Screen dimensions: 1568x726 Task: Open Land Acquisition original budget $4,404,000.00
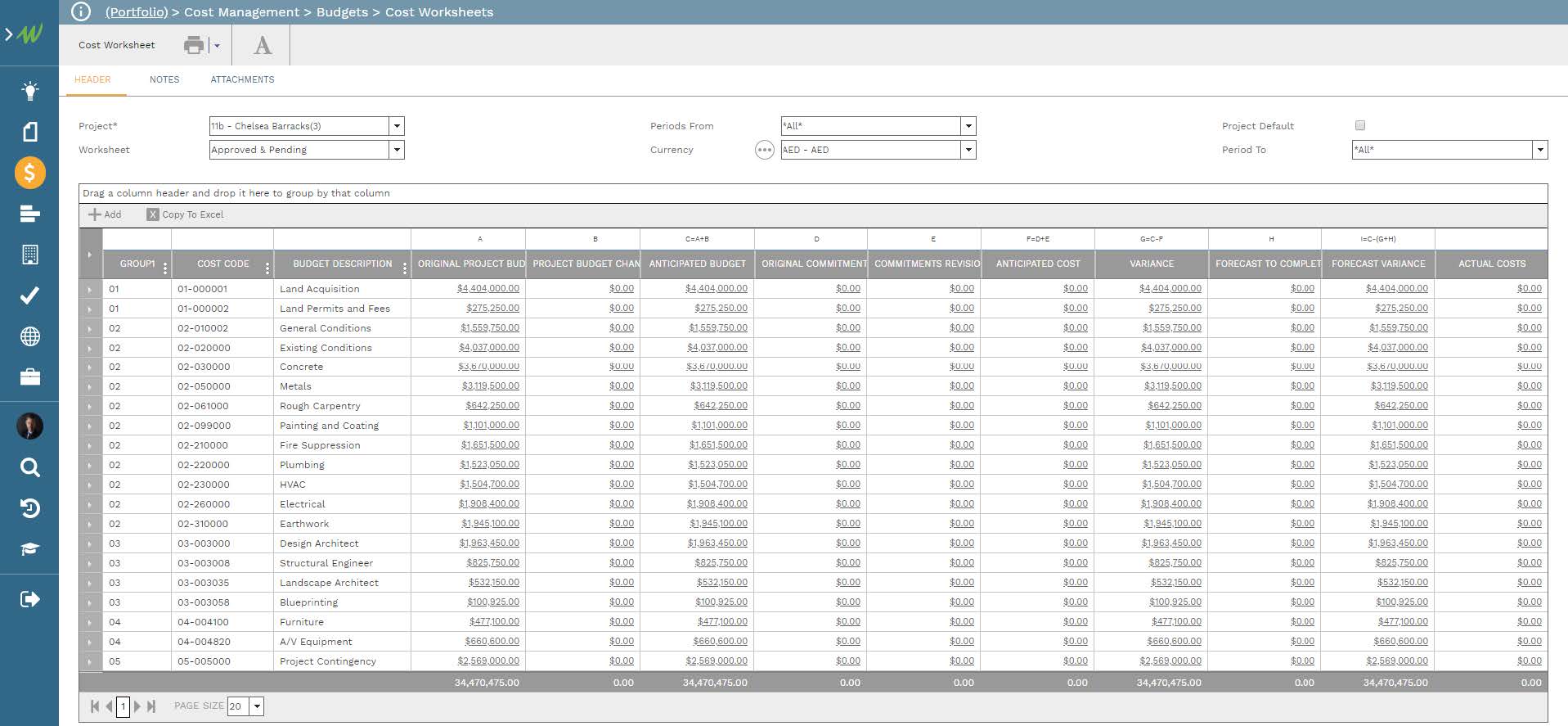click(488, 288)
